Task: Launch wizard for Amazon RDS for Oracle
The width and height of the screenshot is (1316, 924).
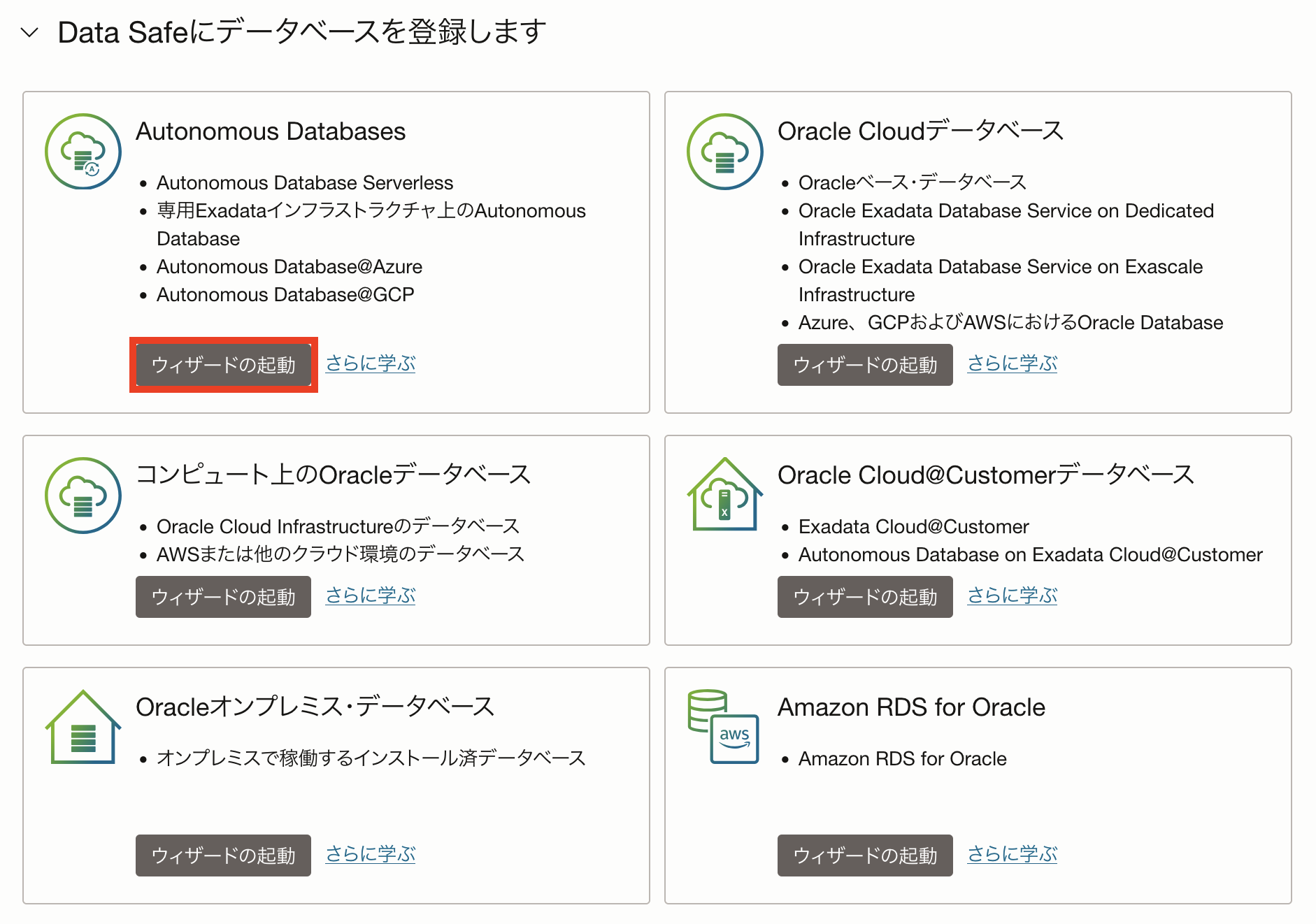Action: tap(865, 856)
